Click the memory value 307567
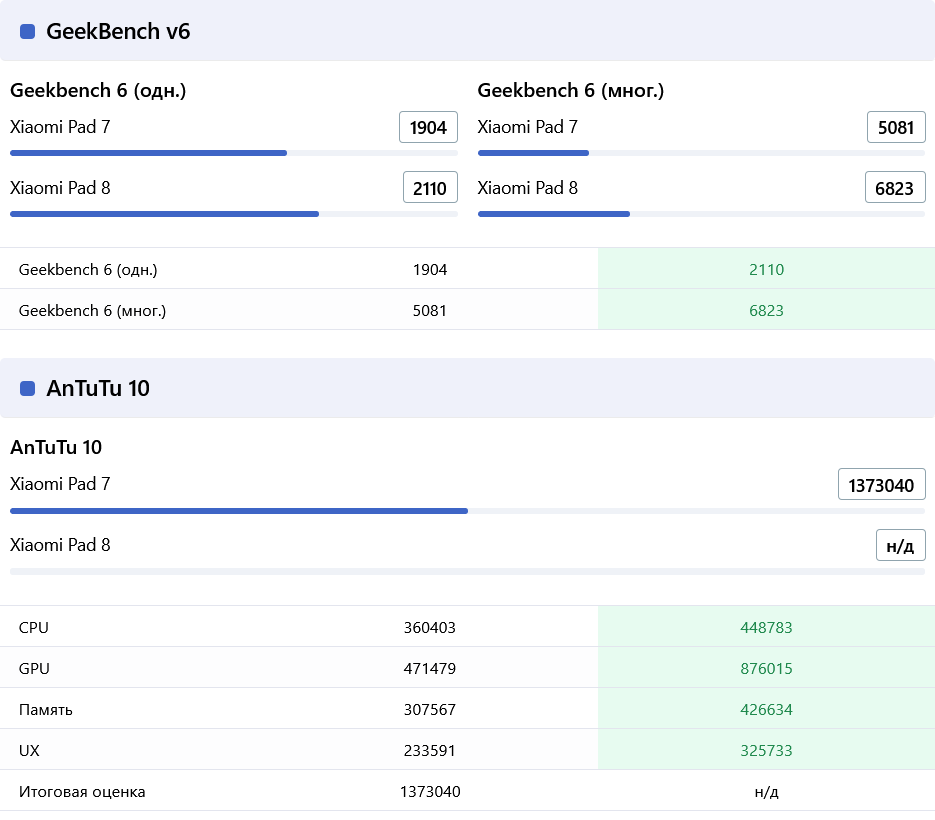Image resolution: width=935 pixels, height=820 pixels. coord(430,710)
